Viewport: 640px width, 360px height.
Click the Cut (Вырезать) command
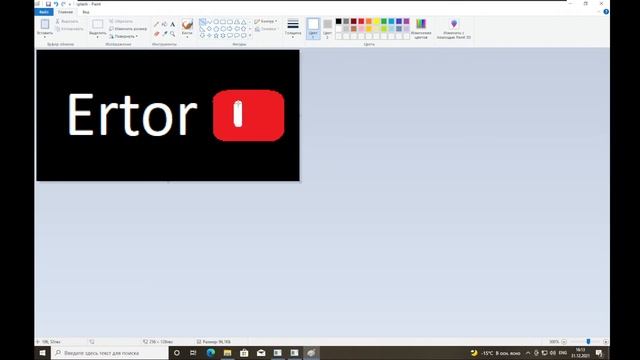coord(67,21)
